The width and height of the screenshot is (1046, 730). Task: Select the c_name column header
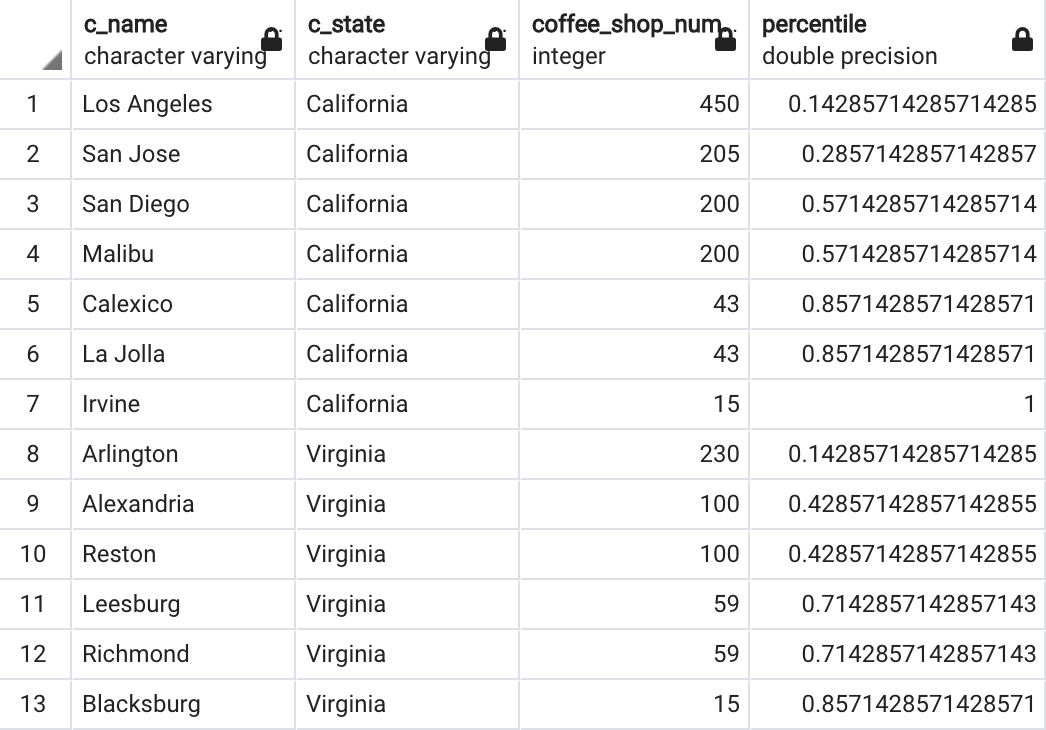tap(183, 39)
